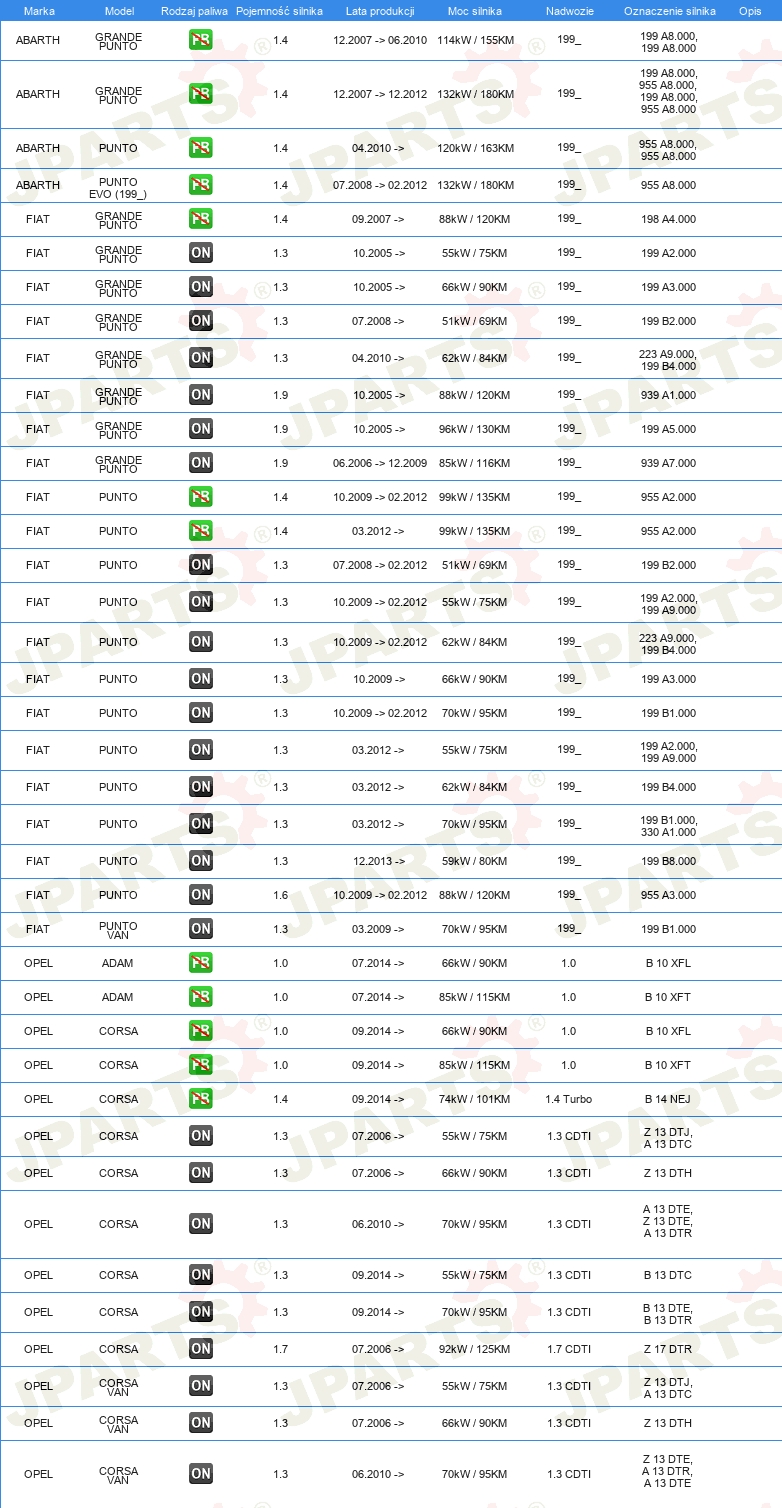The image size is (782, 1508).
Task: Click PB icon for Opel Corsa B 10 XFT
Action: click(x=201, y=1065)
